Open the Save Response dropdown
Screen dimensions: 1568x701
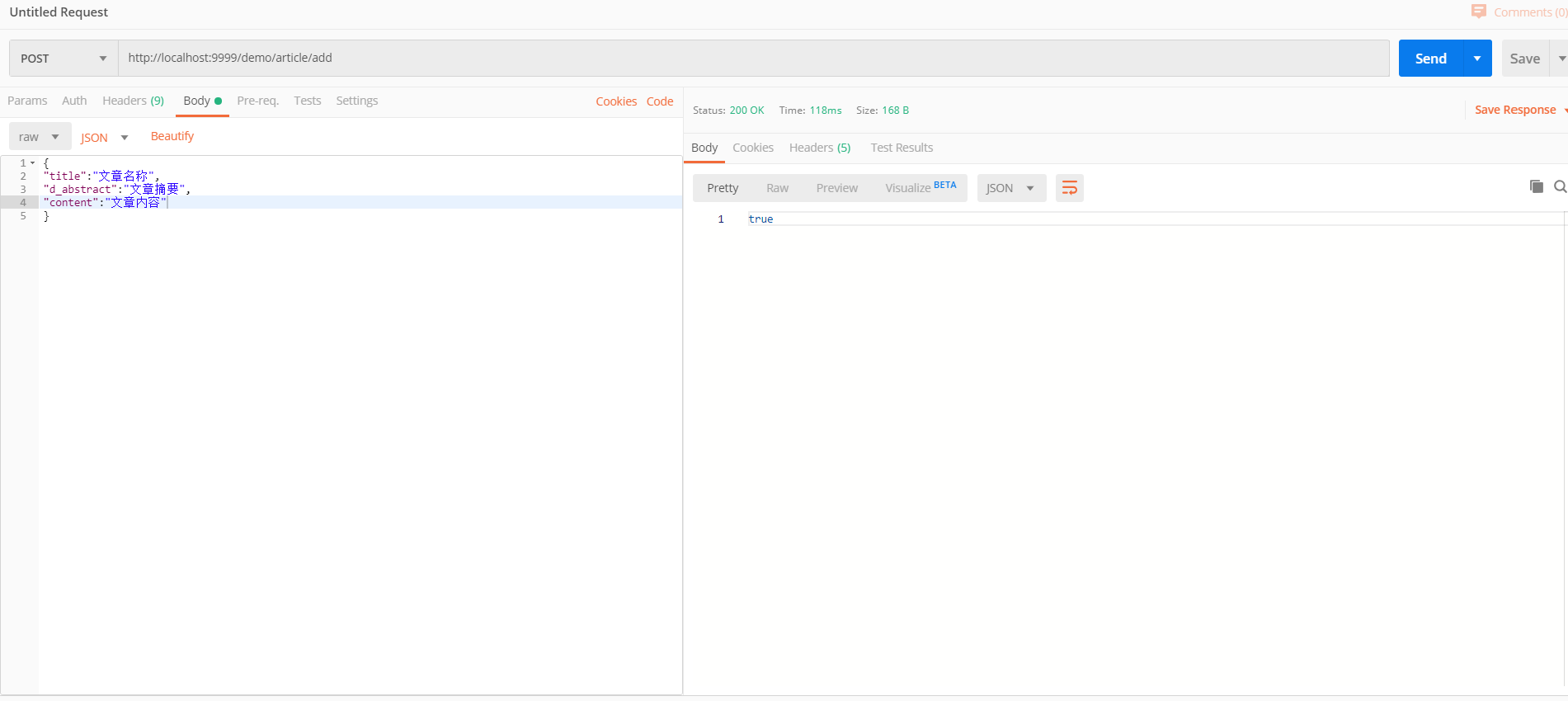[x=1520, y=110]
